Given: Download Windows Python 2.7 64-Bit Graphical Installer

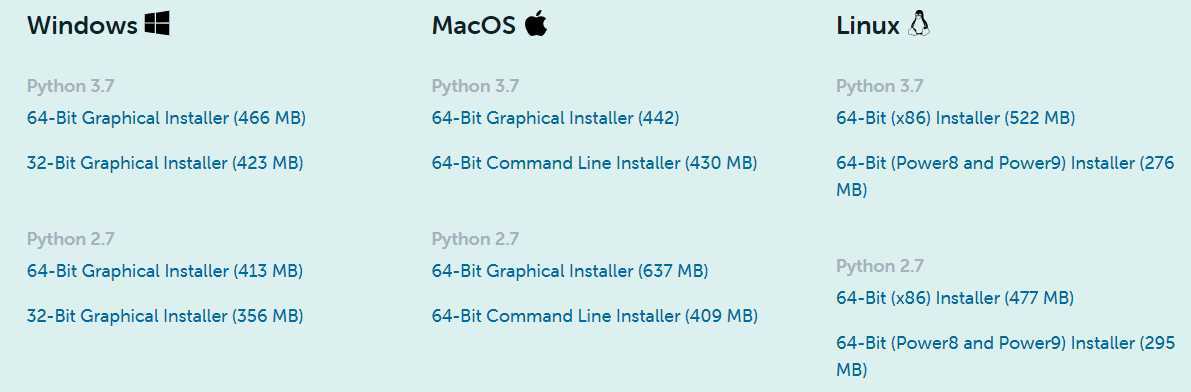Looking at the screenshot, I should (165, 271).
